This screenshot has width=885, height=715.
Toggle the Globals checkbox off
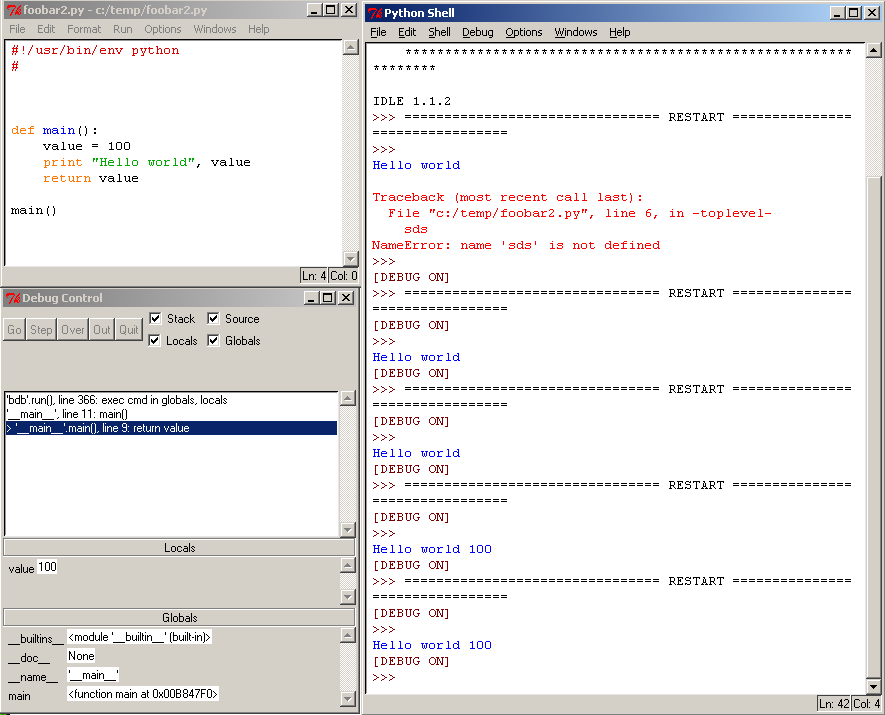213,340
